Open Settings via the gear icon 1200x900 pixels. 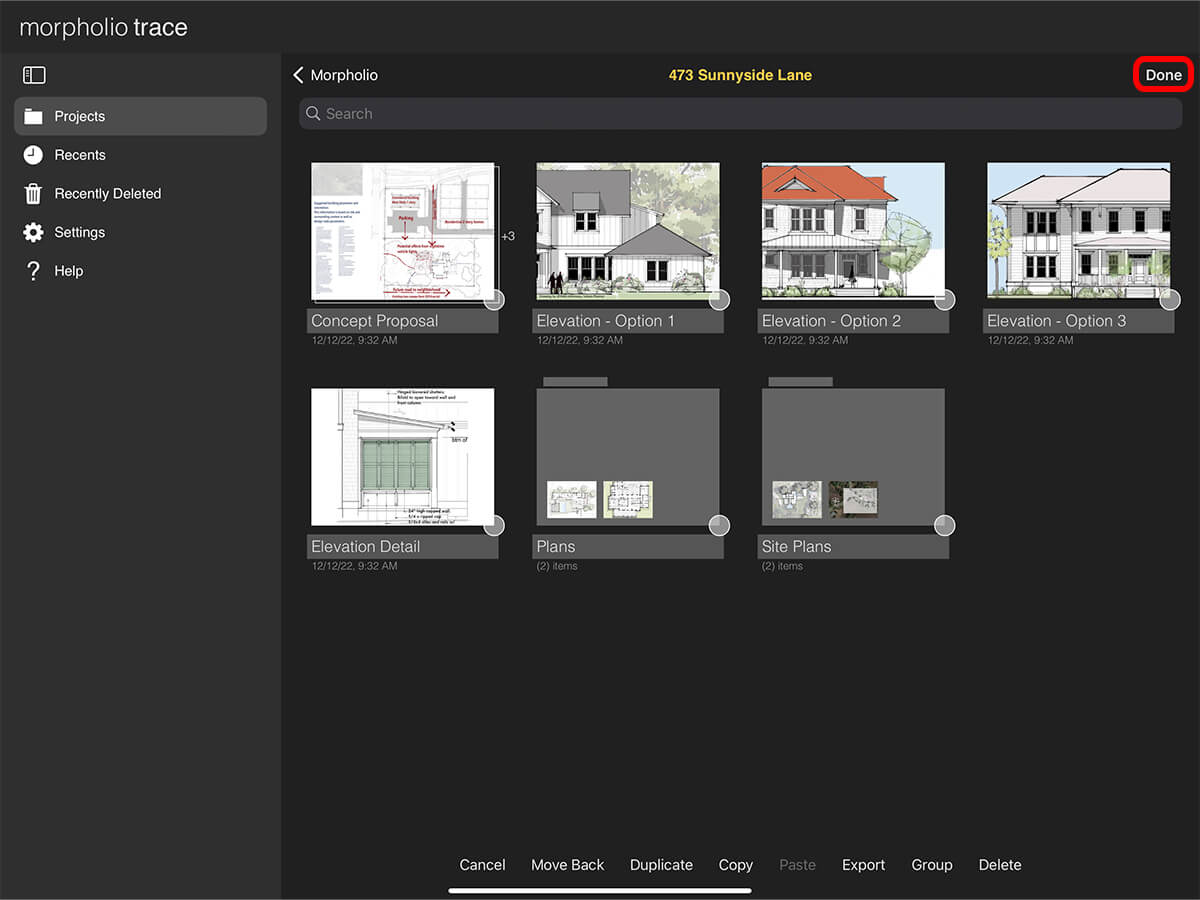point(34,232)
